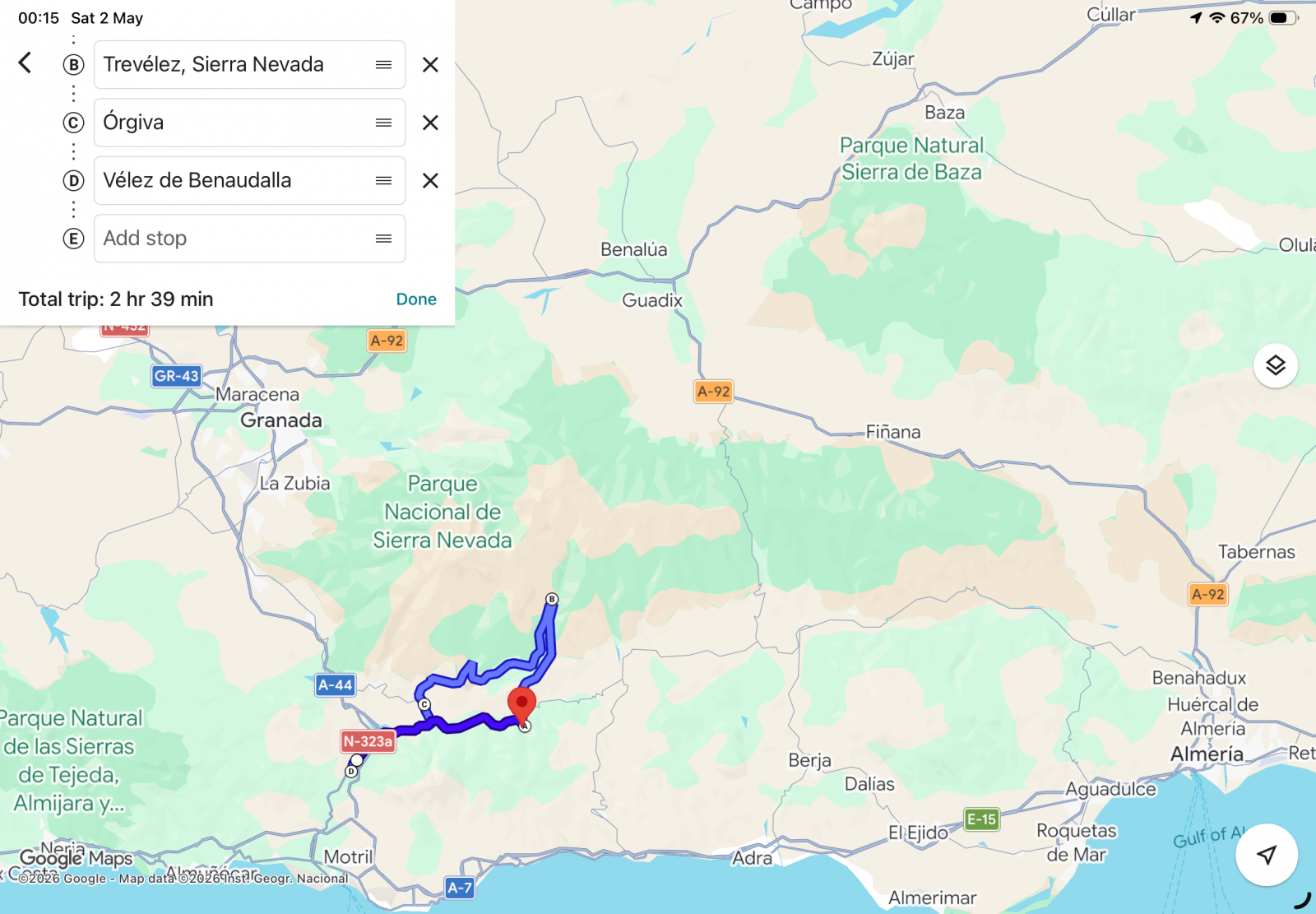Tap the Adra town label
The width and height of the screenshot is (1316, 914).
click(x=753, y=858)
